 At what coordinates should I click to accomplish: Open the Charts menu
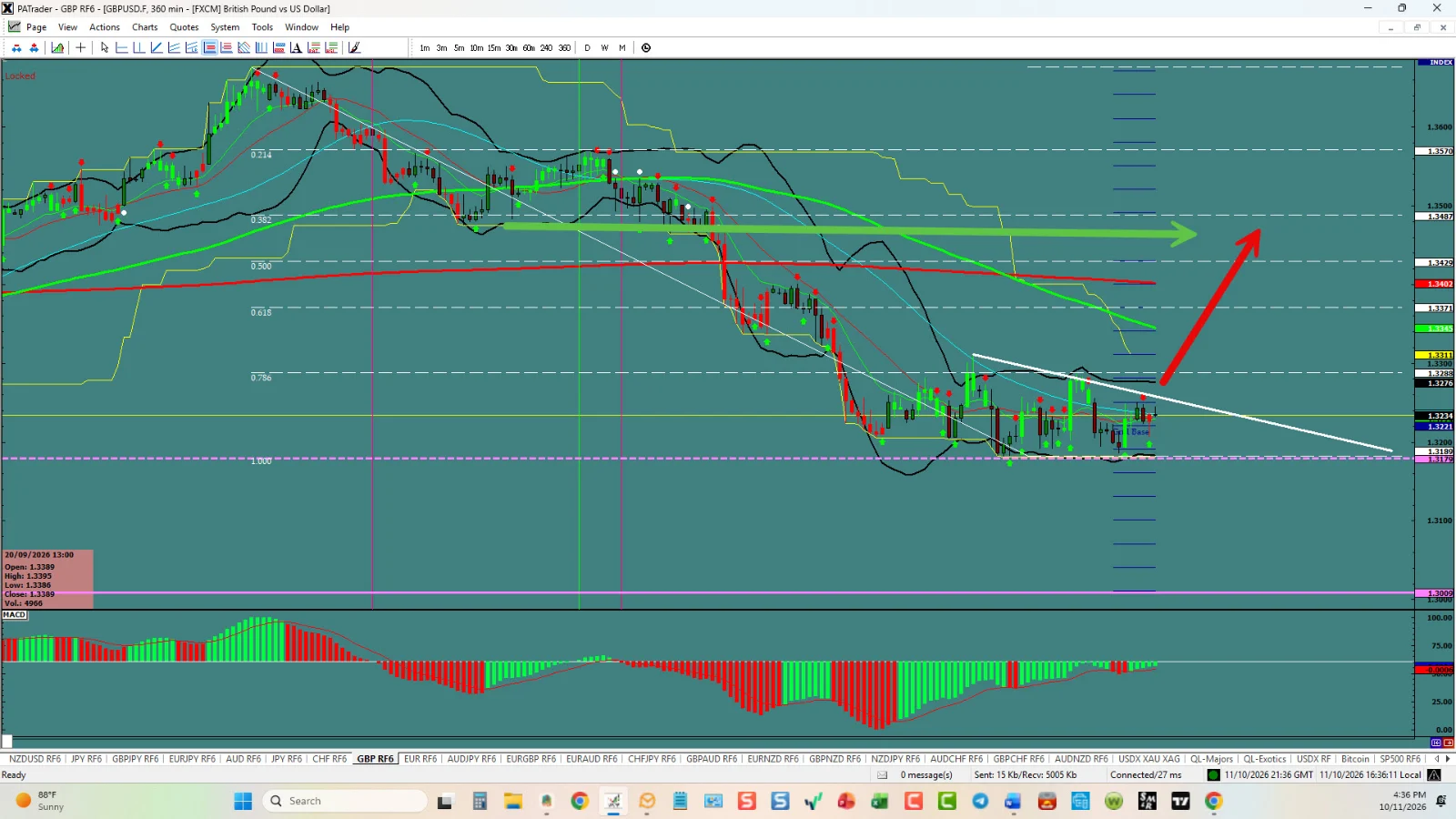(x=145, y=27)
